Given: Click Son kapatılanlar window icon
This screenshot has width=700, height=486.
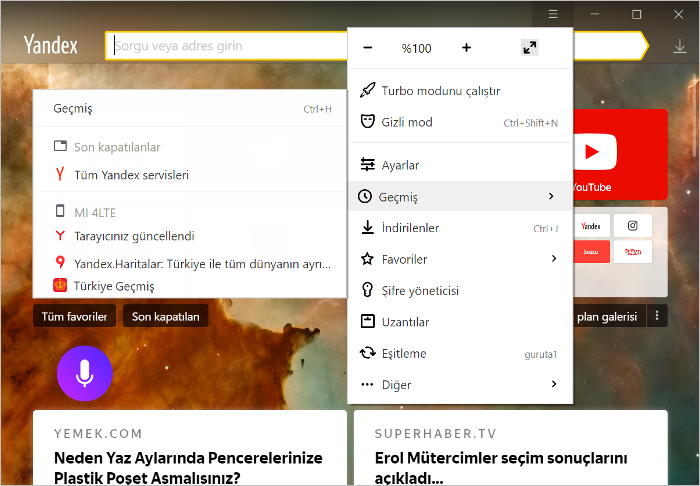Looking at the screenshot, I should (60, 146).
